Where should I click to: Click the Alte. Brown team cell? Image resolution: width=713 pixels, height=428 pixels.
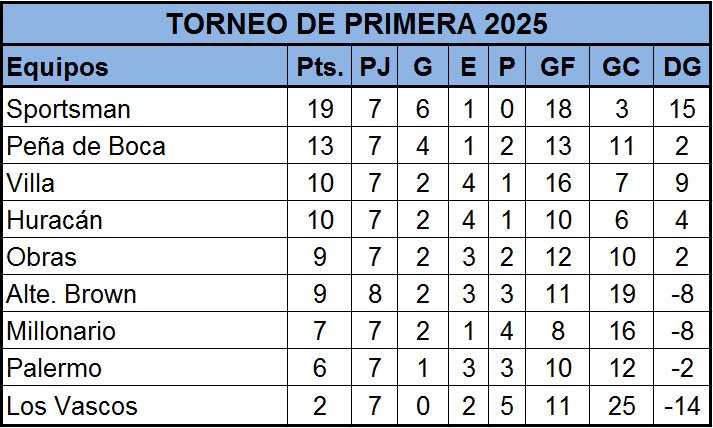[x=146, y=294]
